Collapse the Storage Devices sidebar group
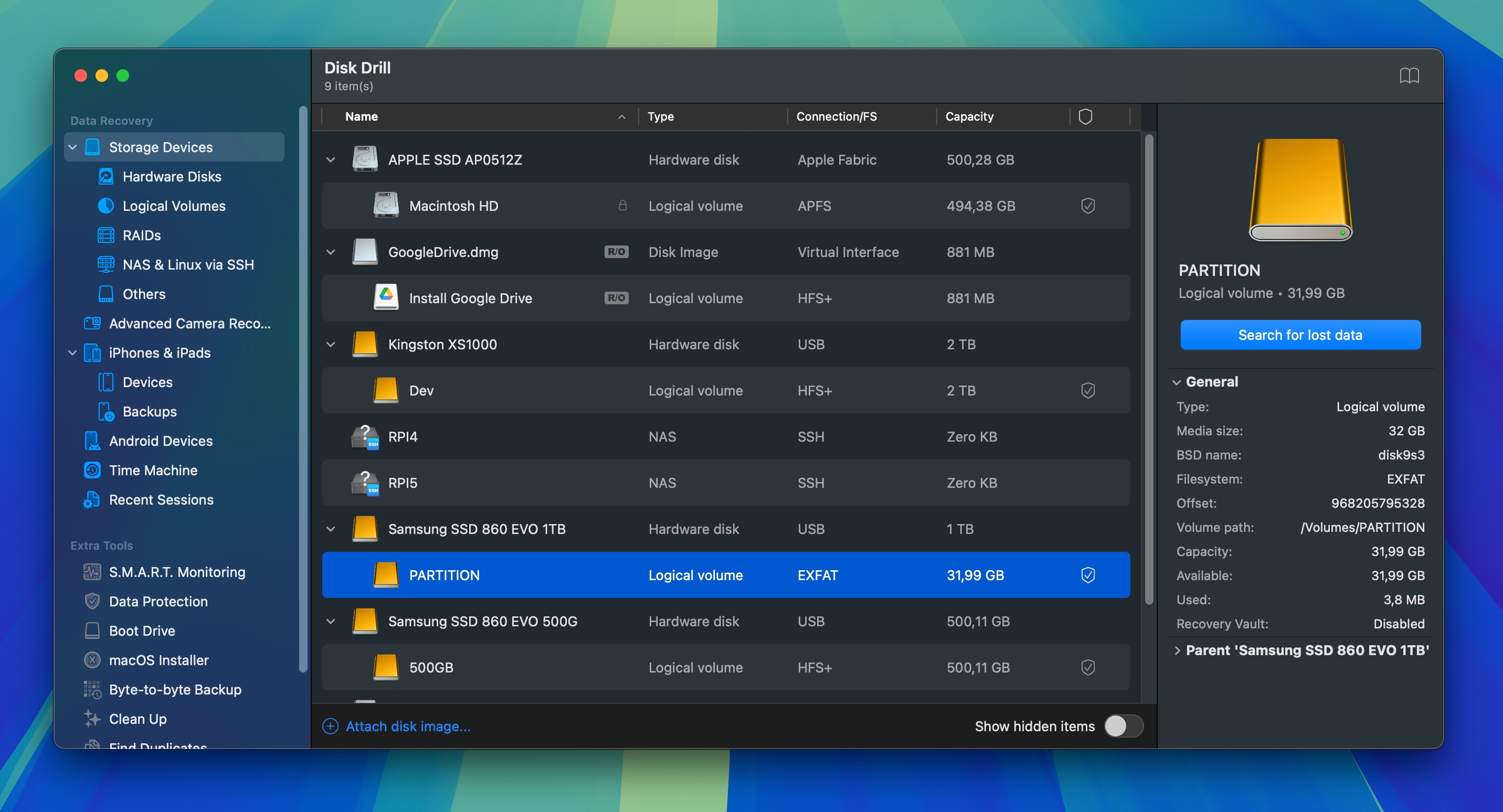This screenshot has width=1503, height=812. point(73,147)
